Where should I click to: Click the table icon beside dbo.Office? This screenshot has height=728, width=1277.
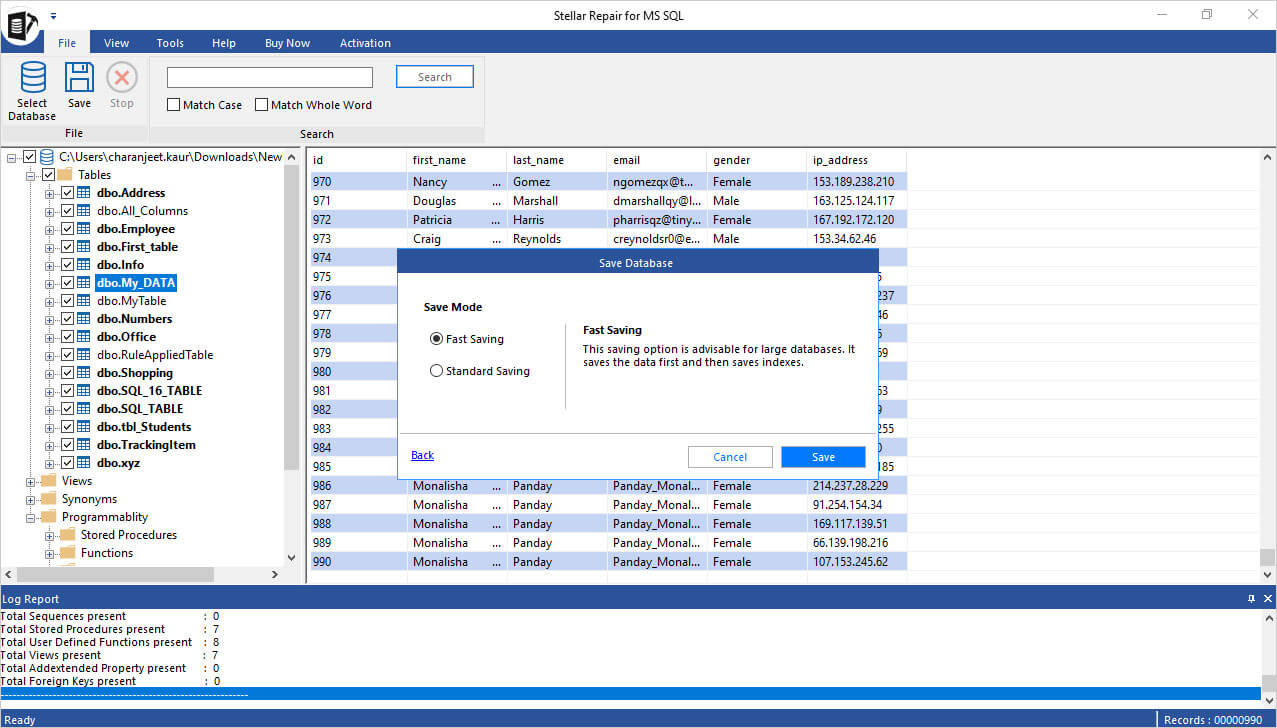[x=84, y=337]
